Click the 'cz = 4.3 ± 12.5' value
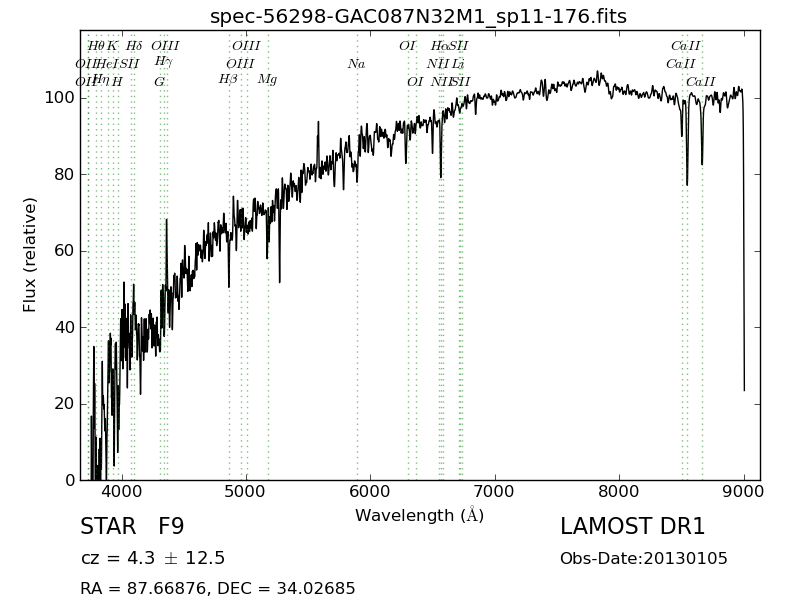This screenshot has height=600, width=800. (x=153, y=558)
